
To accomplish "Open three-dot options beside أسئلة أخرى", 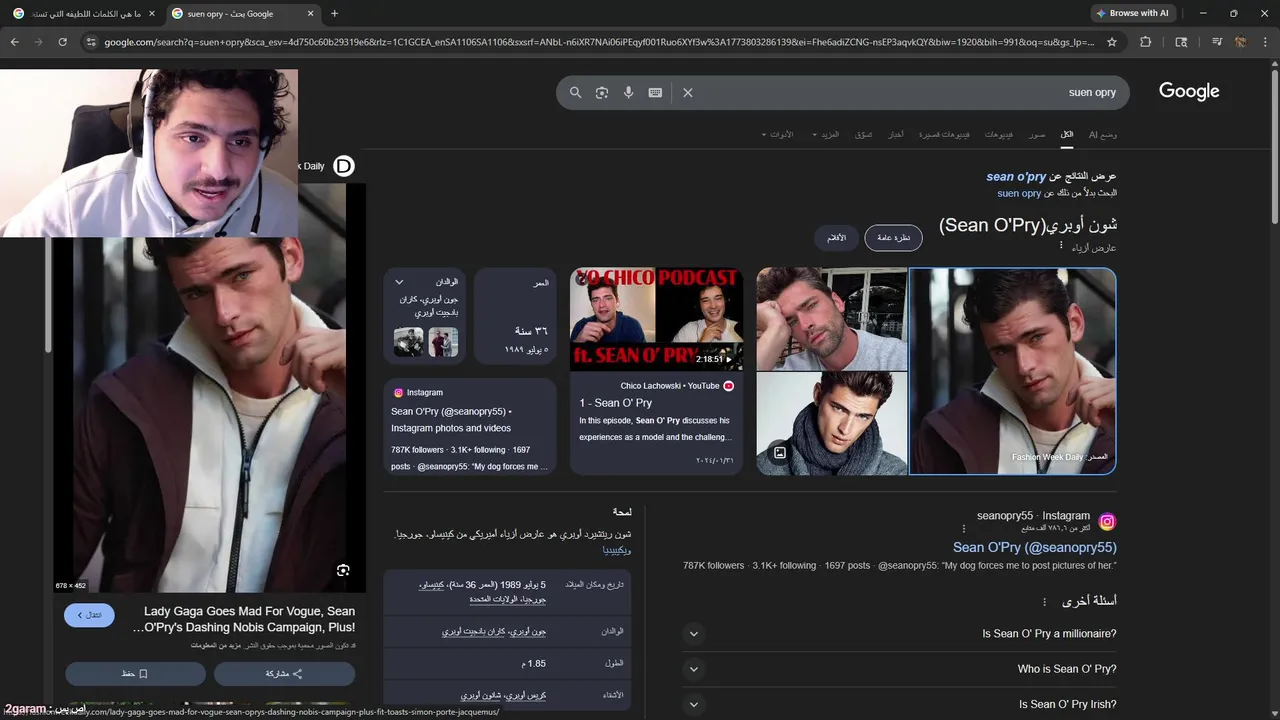I will point(1045,602).
